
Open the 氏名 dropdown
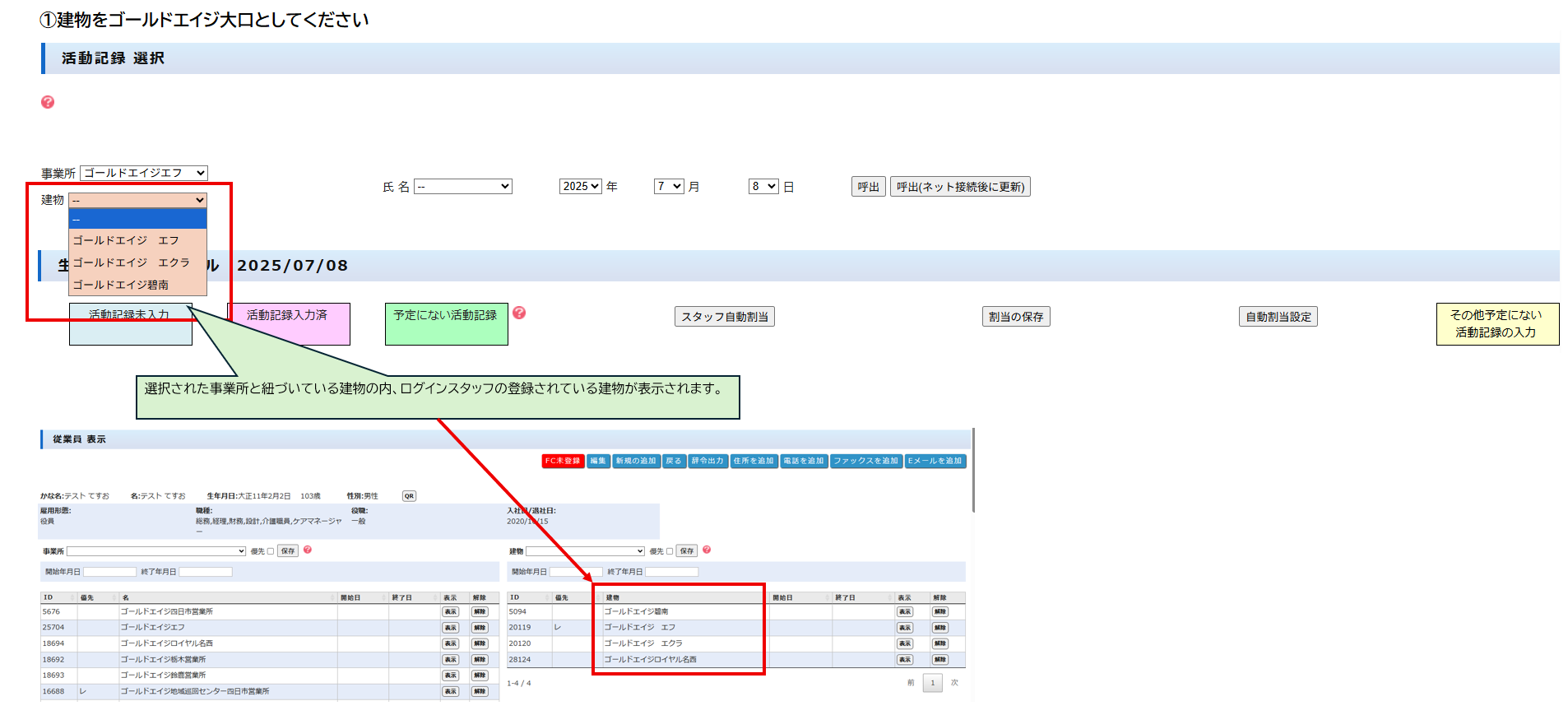[x=462, y=187]
